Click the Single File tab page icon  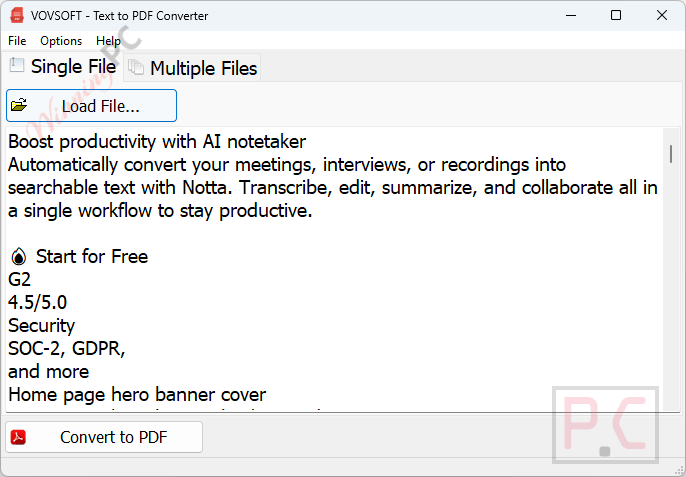coord(17,65)
